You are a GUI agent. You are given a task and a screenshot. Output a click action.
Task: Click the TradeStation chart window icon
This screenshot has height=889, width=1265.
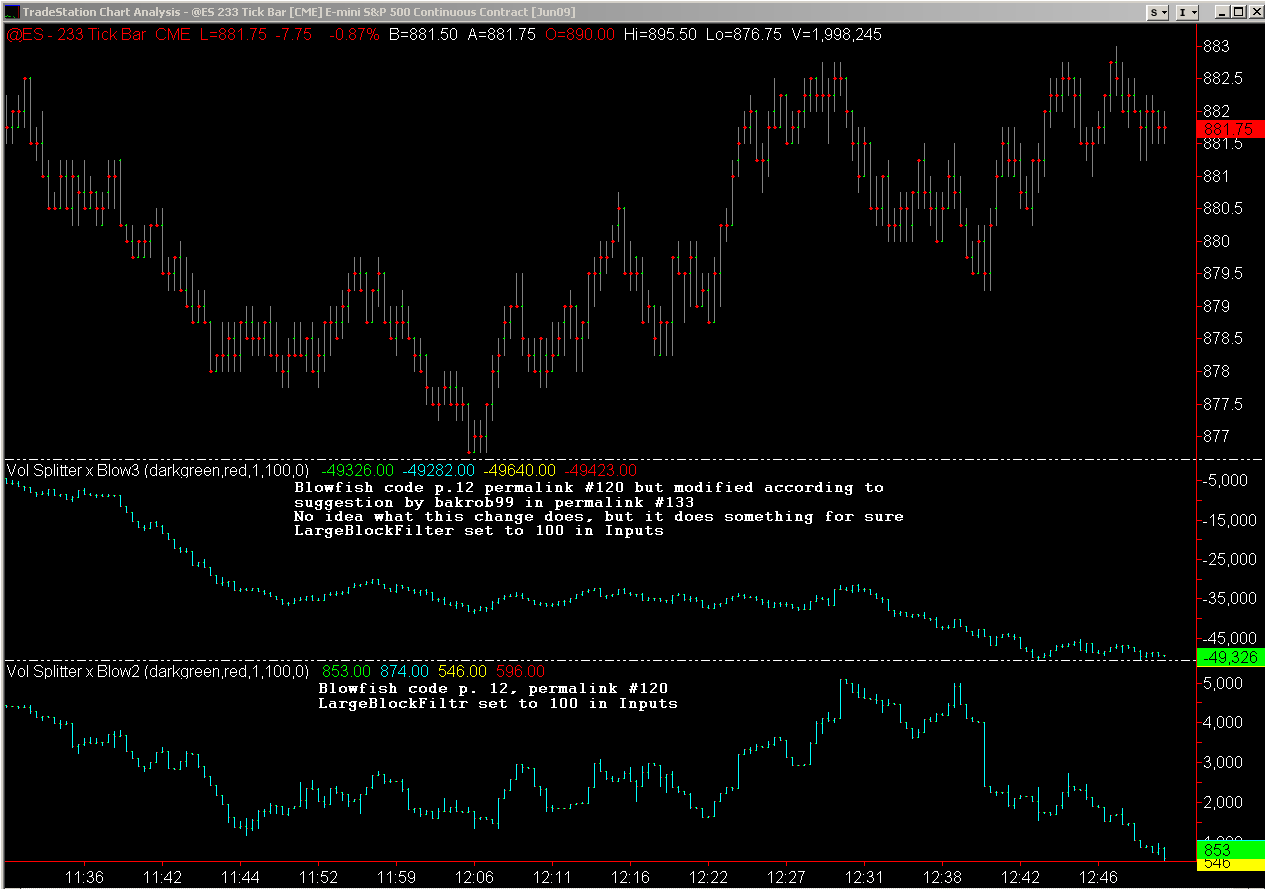[x=11, y=11]
